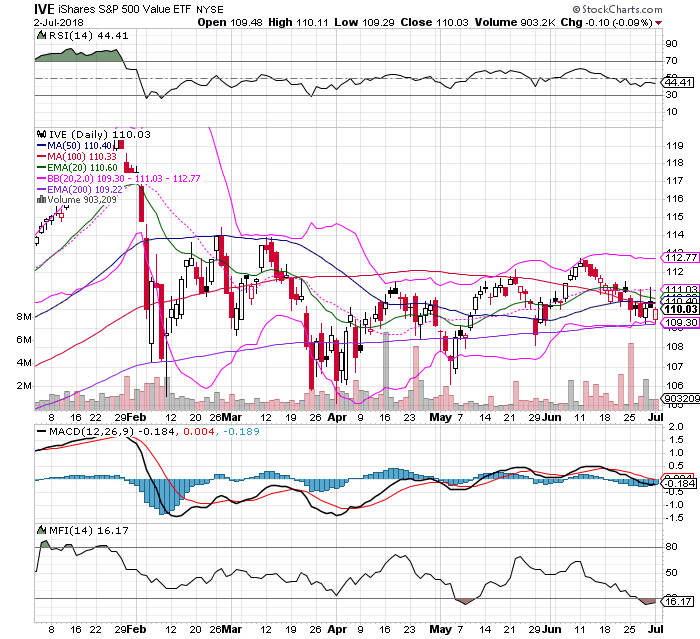Click the 2M volume axis label

pyautogui.click(x=24, y=385)
